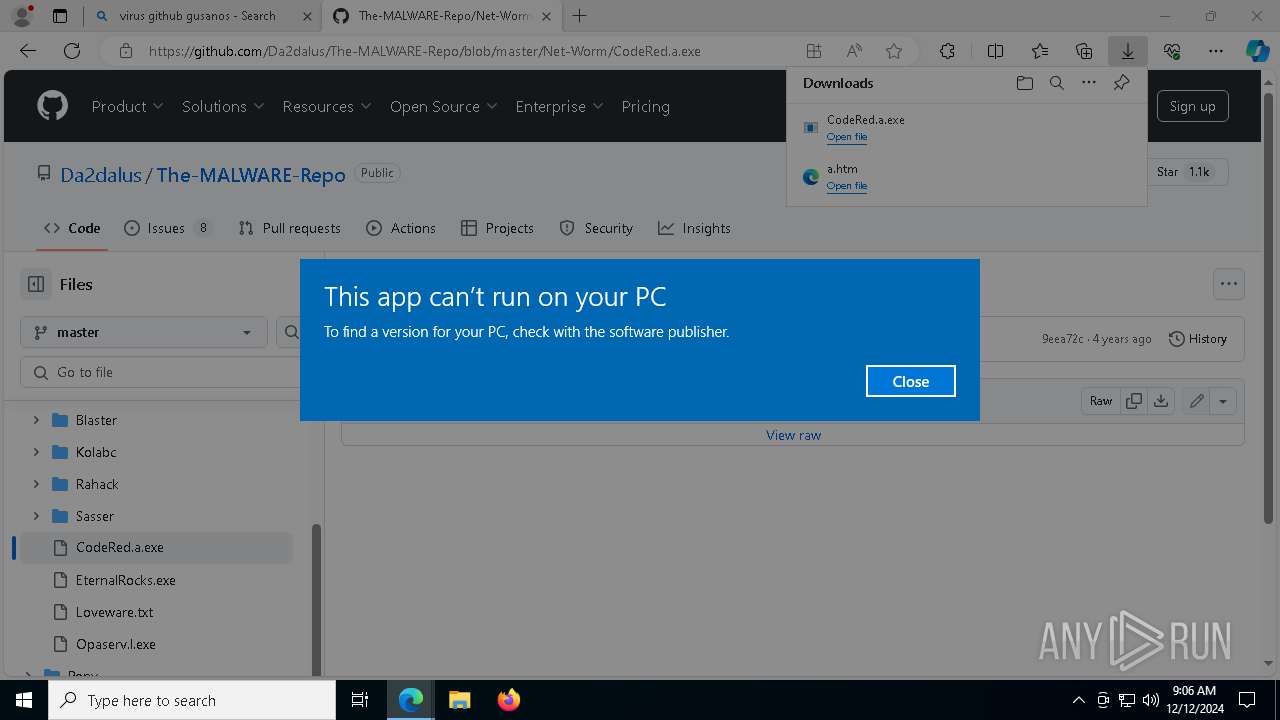Open the Pull requests tab

pos(290,228)
